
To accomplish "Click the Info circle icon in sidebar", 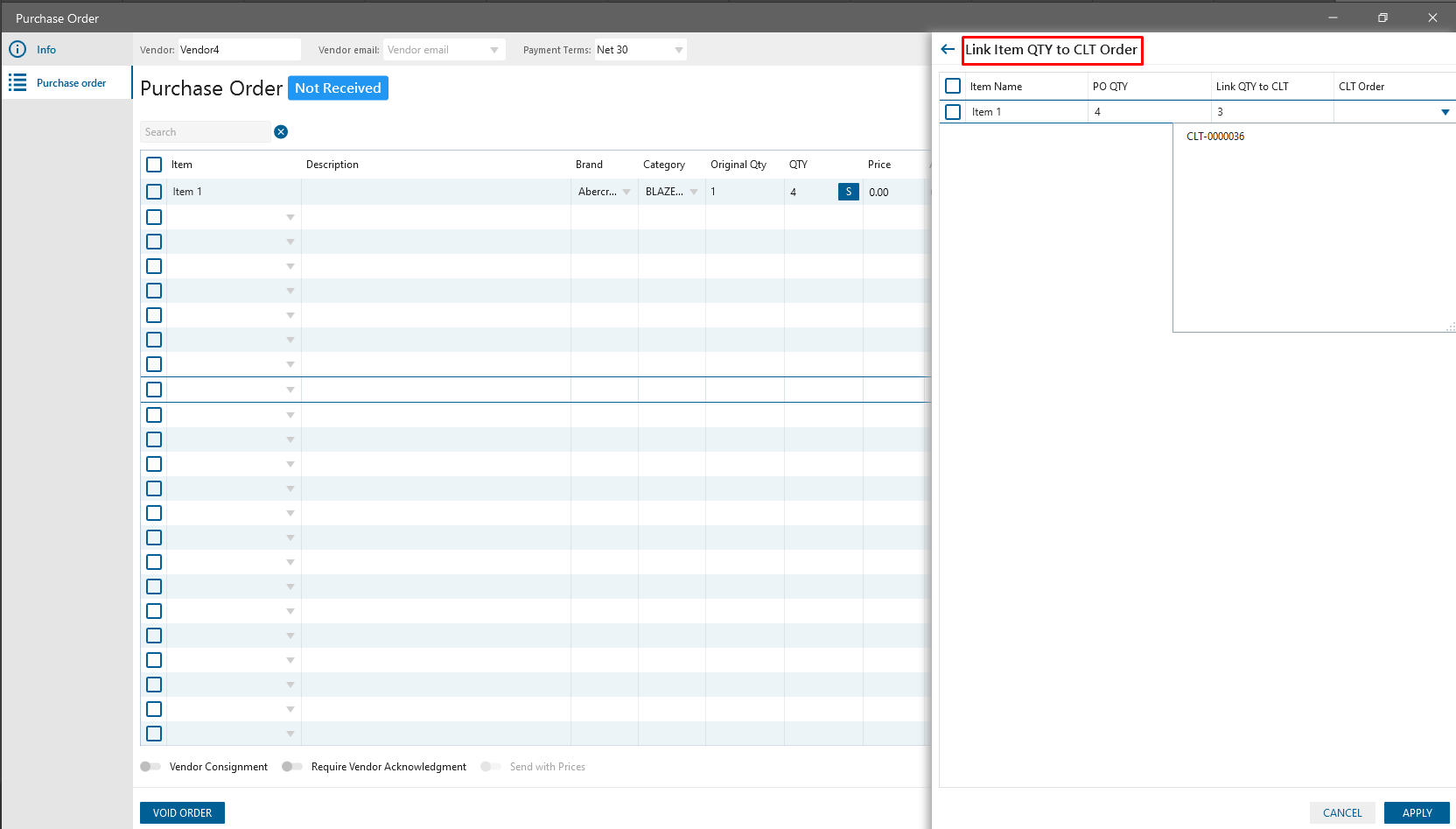I will coord(17,50).
